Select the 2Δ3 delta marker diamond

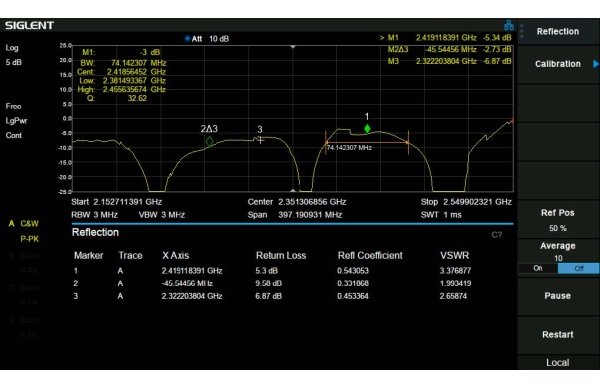click(209, 142)
